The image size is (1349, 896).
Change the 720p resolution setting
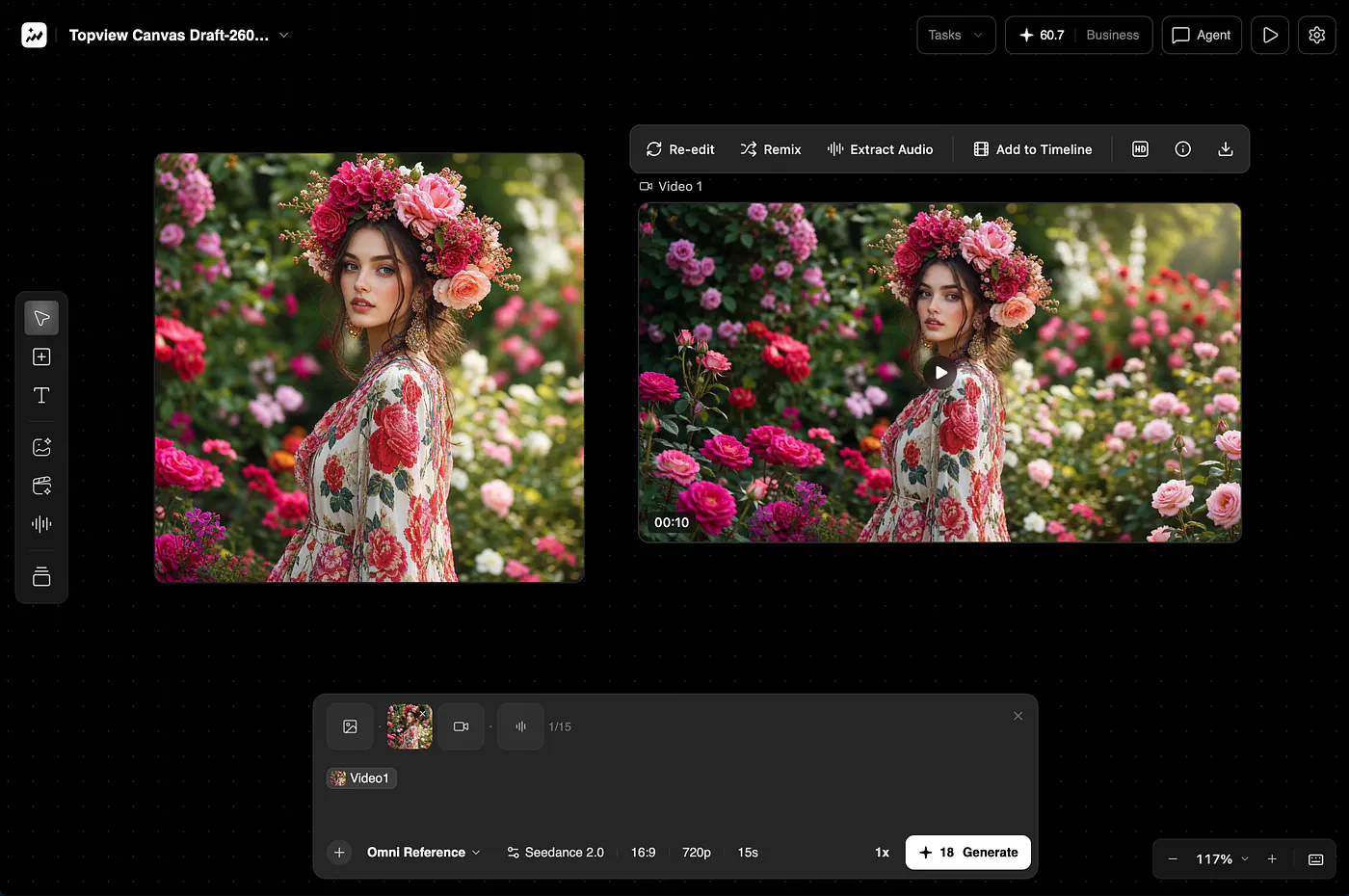point(697,853)
